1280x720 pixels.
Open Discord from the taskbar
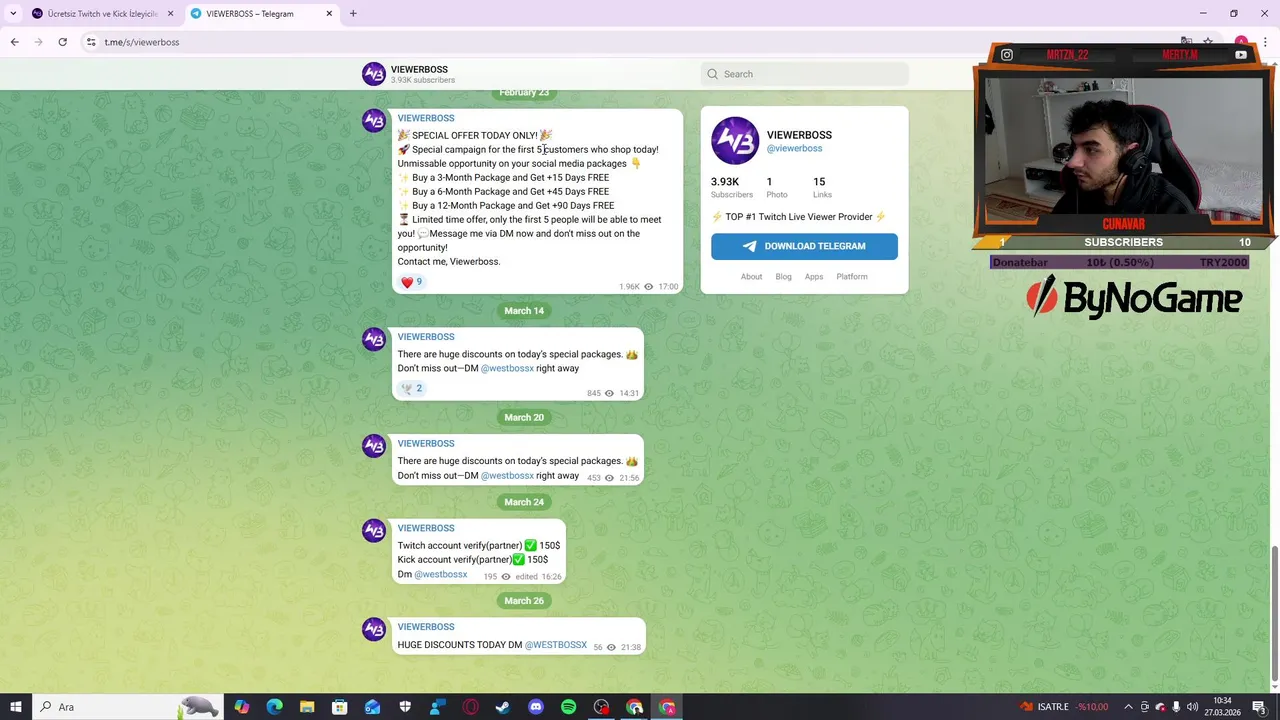coord(536,707)
